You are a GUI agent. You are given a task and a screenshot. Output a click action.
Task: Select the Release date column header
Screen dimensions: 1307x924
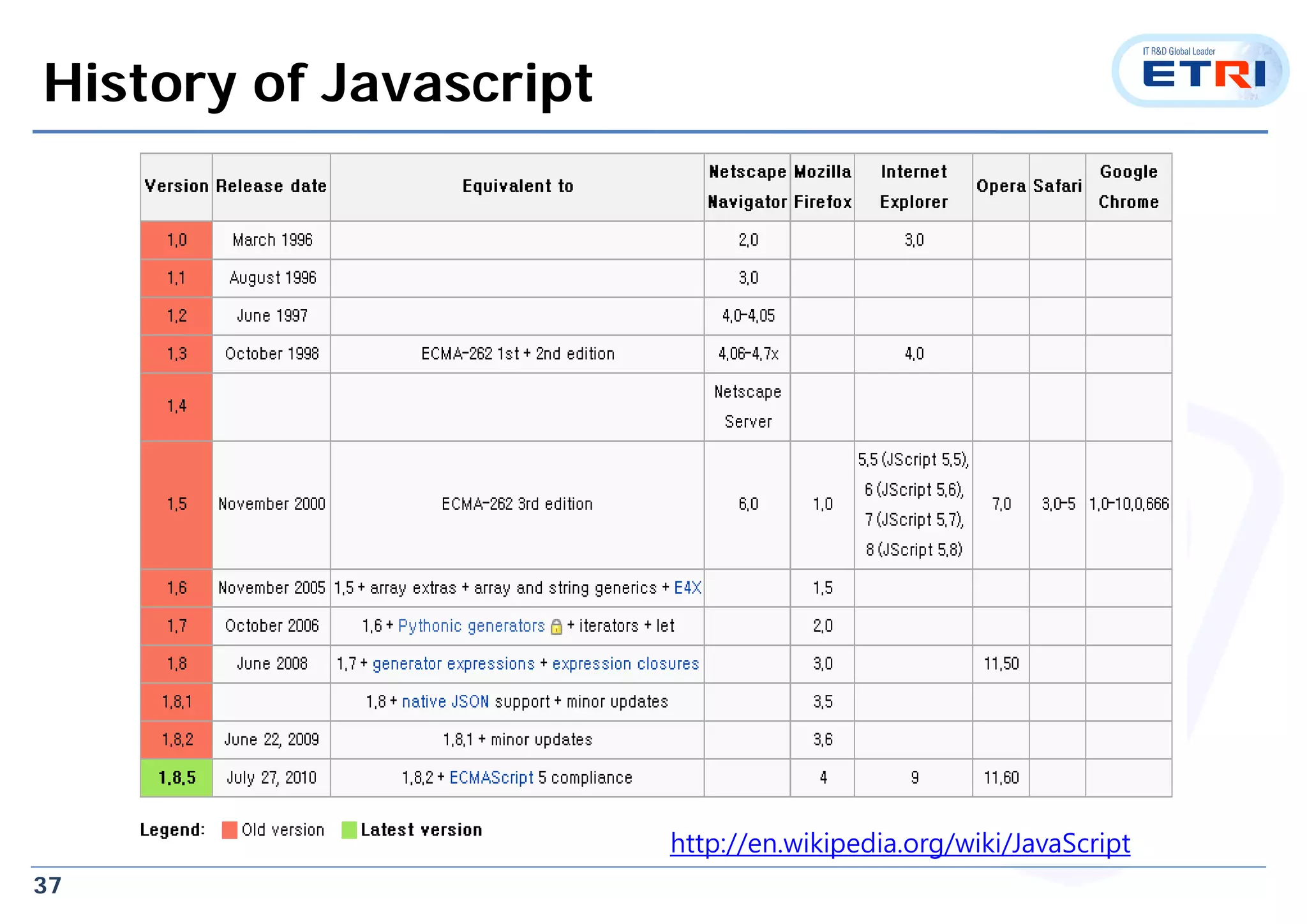tap(271, 187)
